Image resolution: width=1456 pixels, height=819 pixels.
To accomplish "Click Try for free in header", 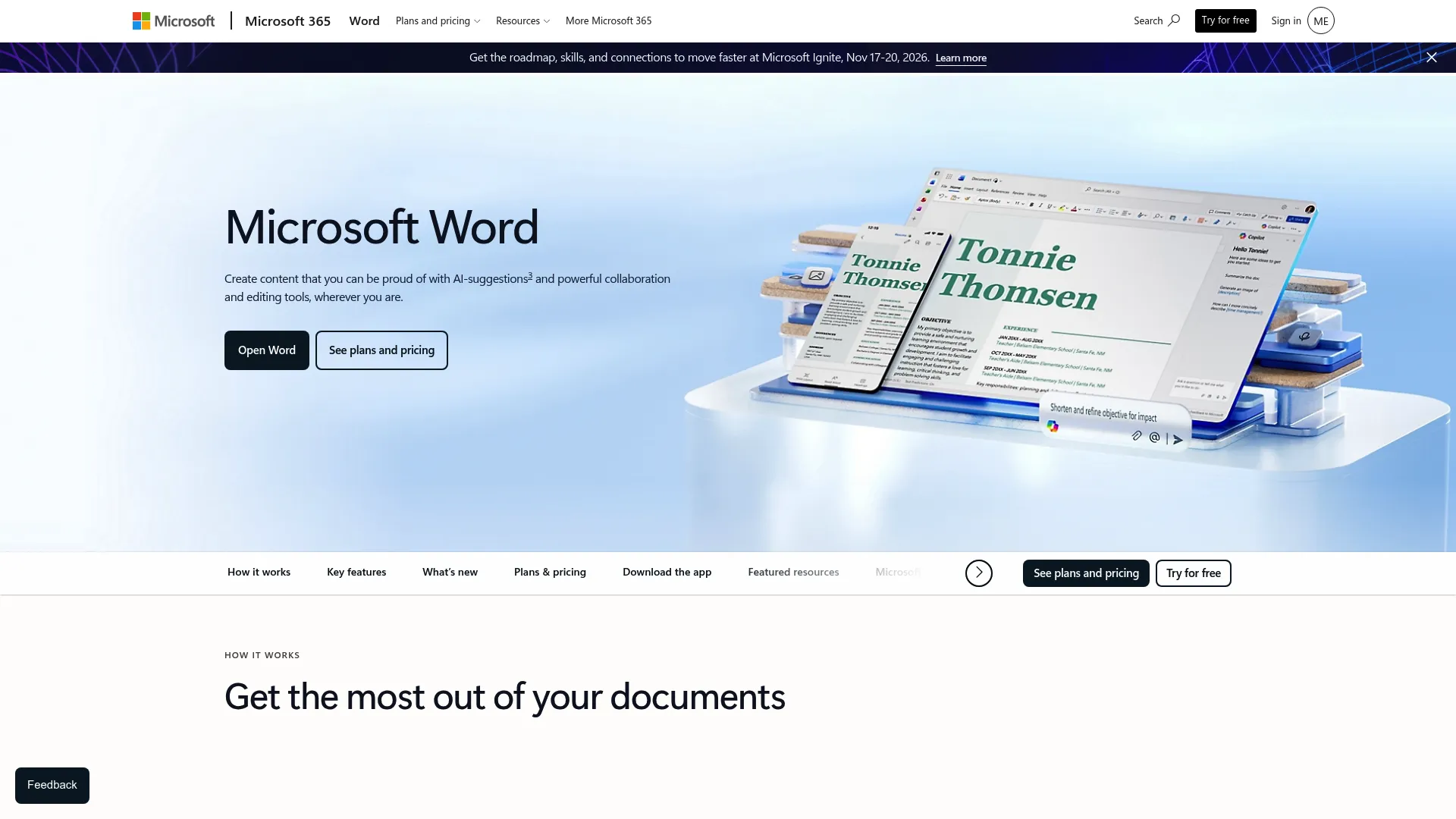I will pos(1225,20).
